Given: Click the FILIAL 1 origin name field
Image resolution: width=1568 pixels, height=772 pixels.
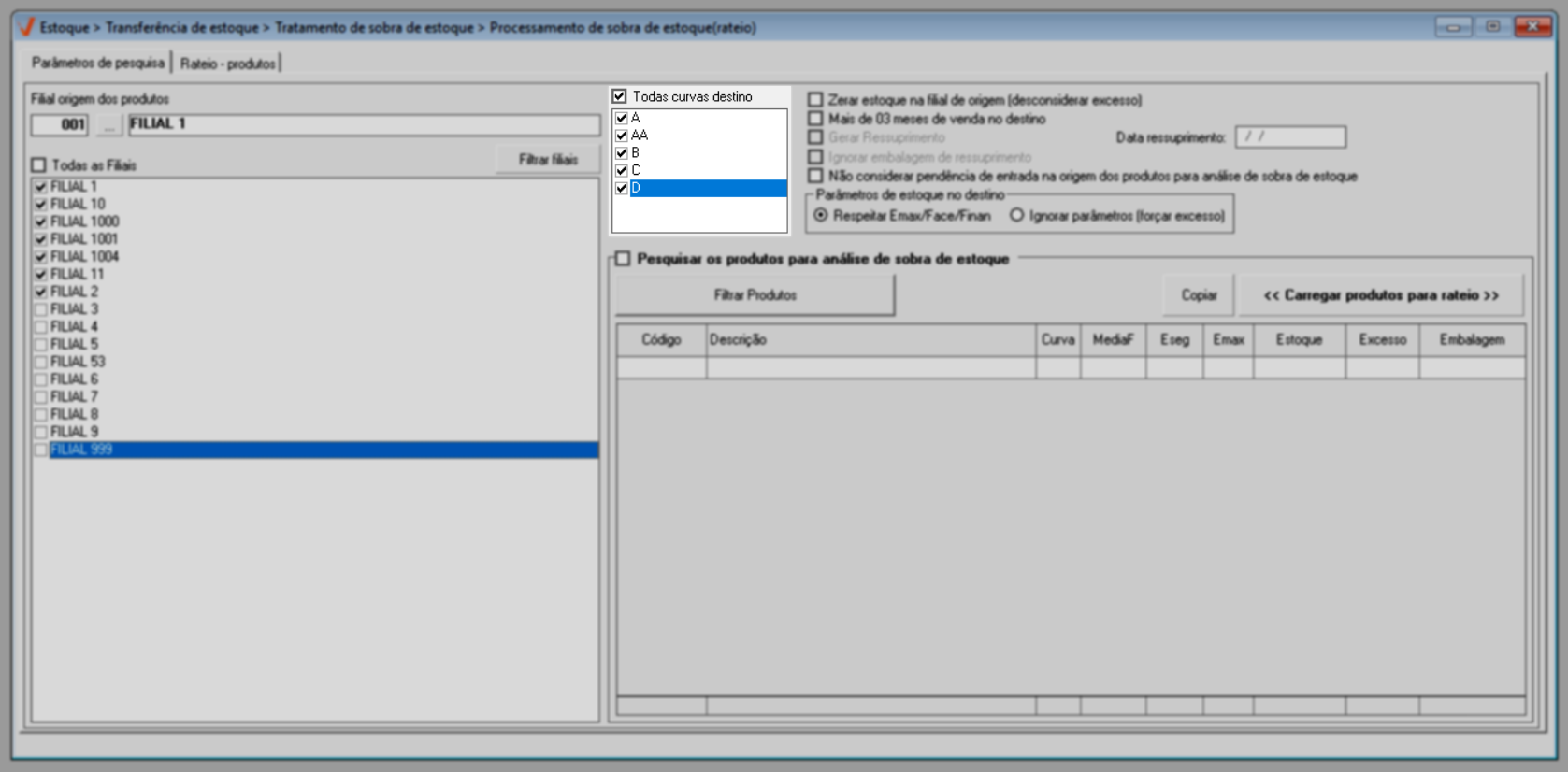Looking at the screenshot, I should pos(364,124).
